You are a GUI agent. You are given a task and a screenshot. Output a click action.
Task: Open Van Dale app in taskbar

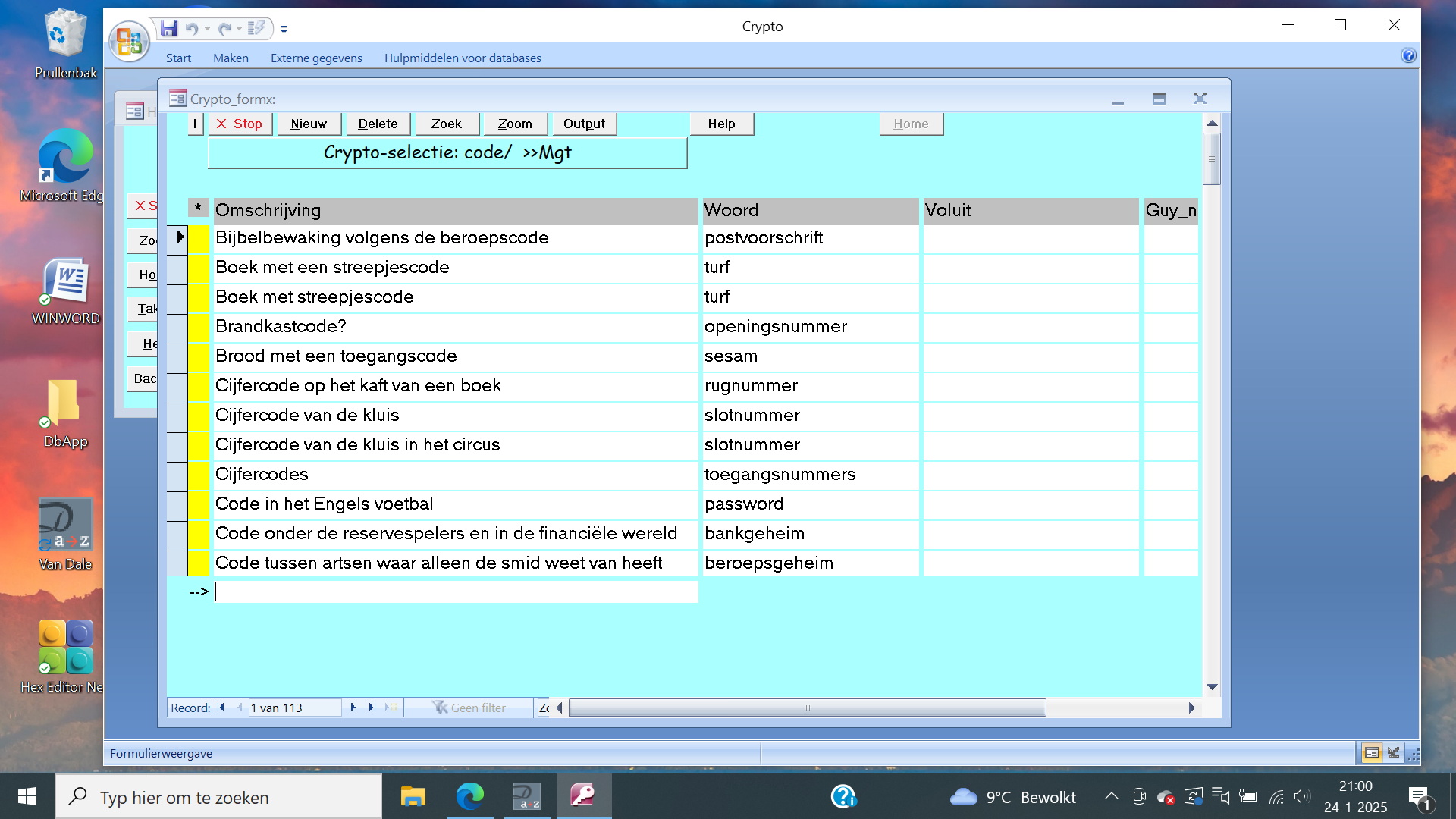click(x=526, y=797)
